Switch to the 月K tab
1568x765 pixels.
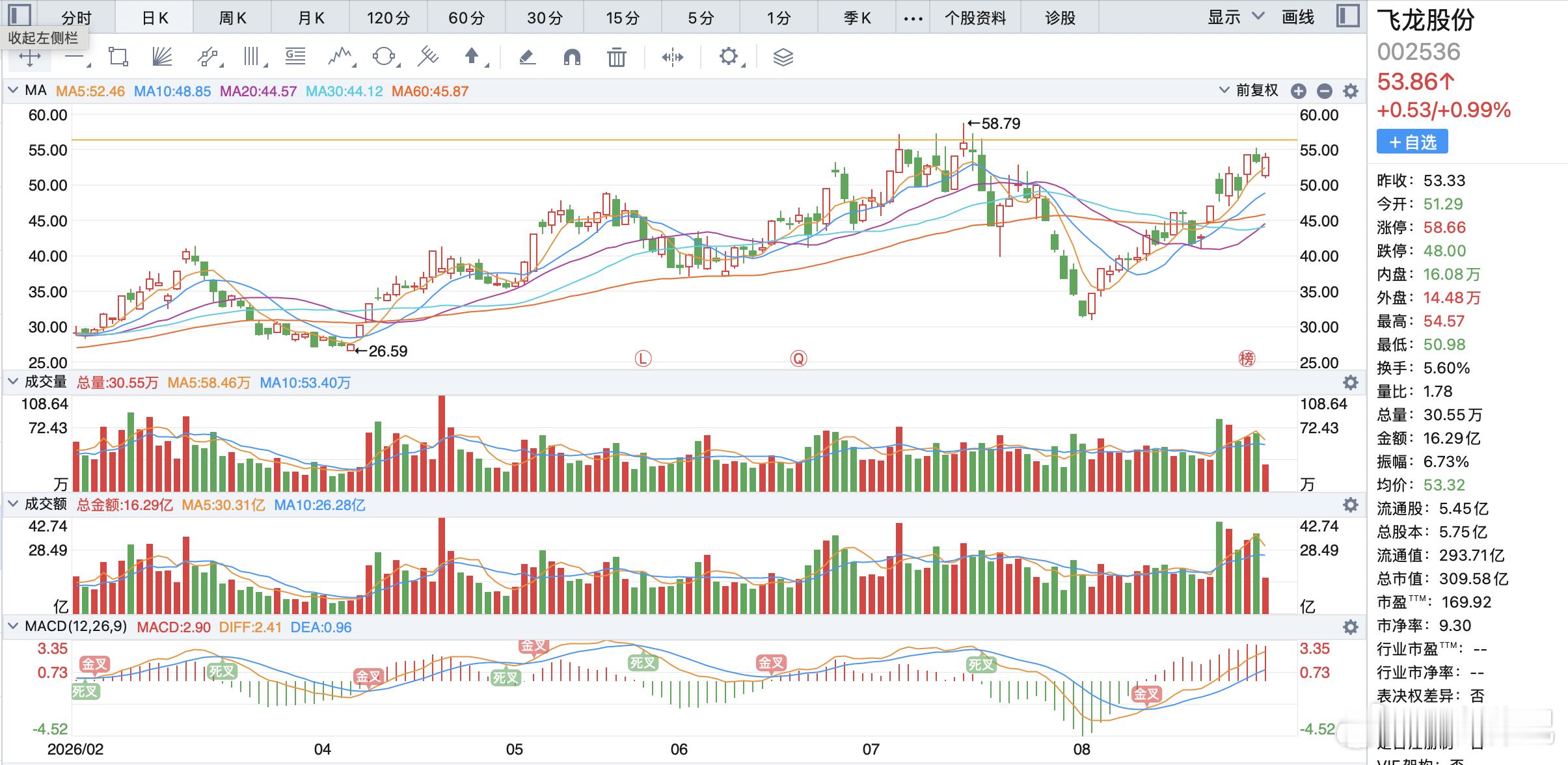point(311,18)
